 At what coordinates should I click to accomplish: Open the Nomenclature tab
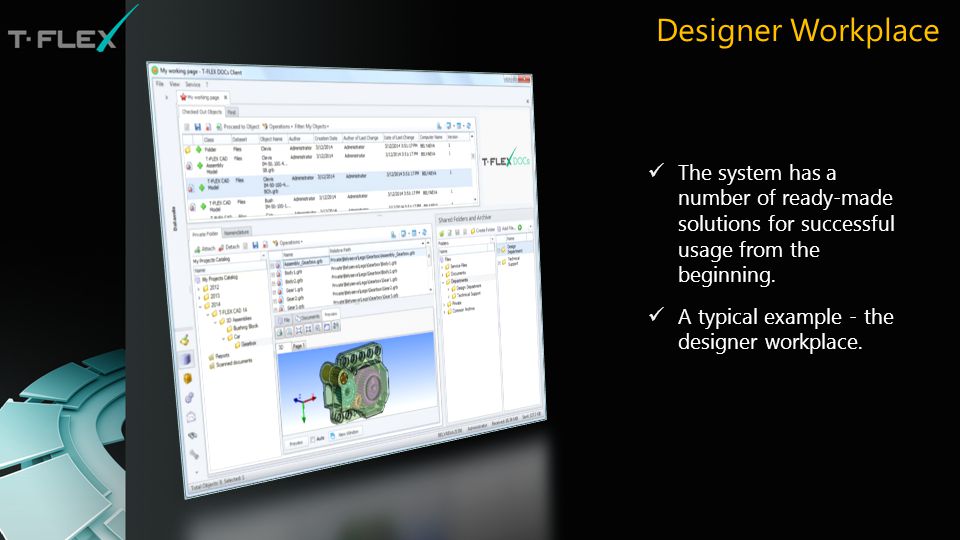(236, 233)
